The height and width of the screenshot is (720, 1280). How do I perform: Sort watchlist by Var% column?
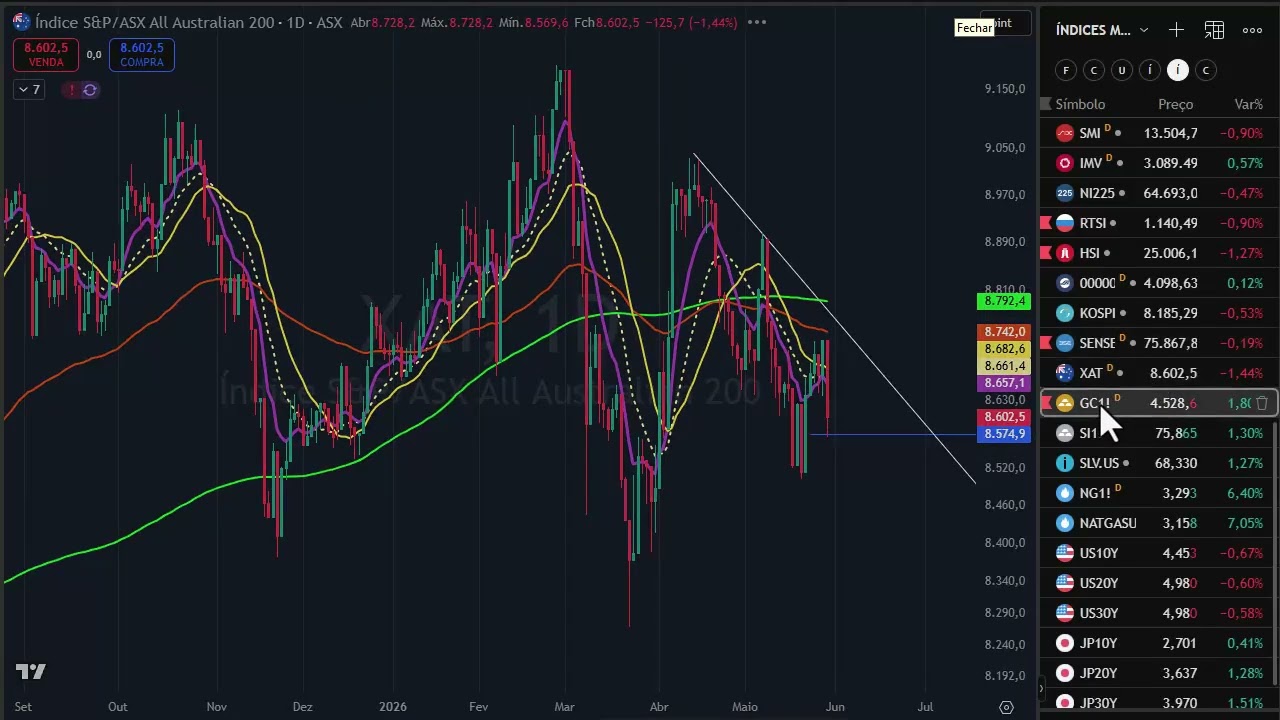coord(1249,104)
